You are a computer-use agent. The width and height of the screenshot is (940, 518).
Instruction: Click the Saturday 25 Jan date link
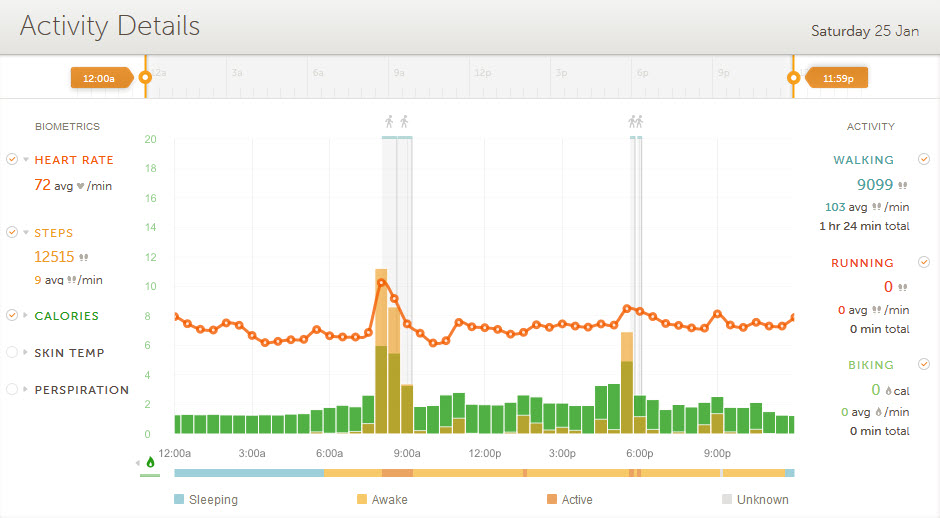click(x=864, y=31)
